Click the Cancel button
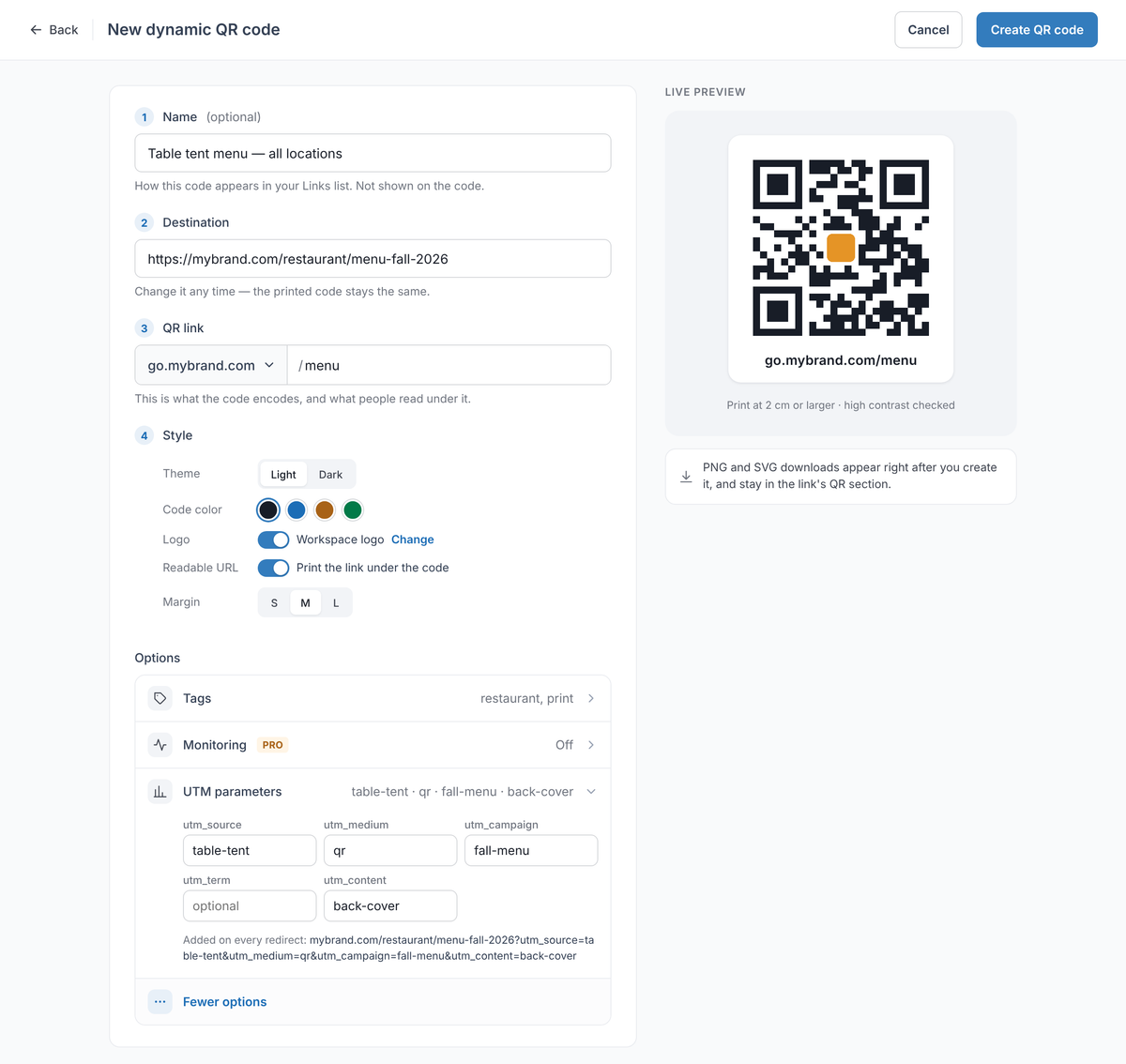1126x1064 pixels. click(928, 30)
